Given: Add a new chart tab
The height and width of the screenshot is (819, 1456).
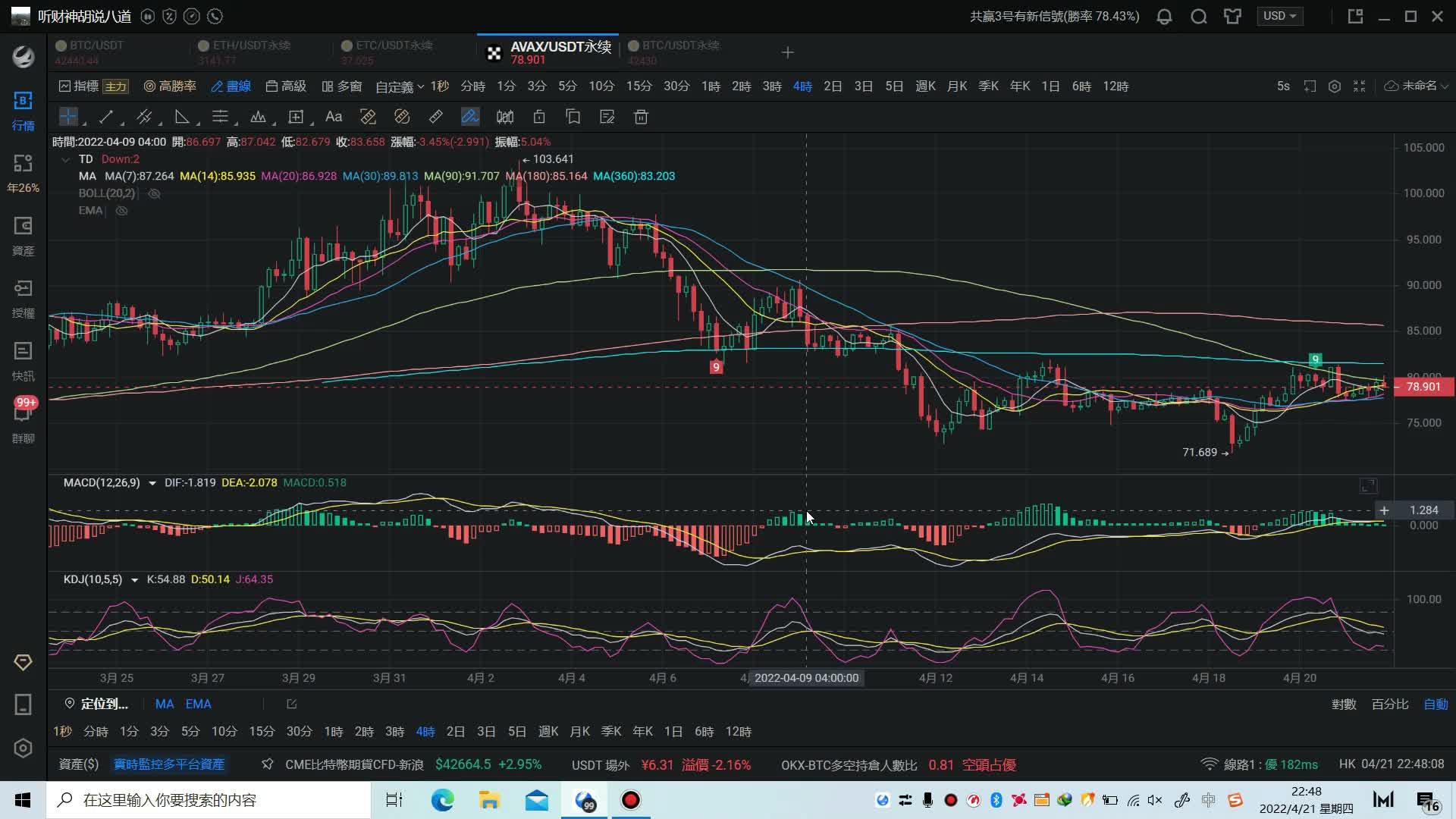Looking at the screenshot, I should tap(788, 52).
